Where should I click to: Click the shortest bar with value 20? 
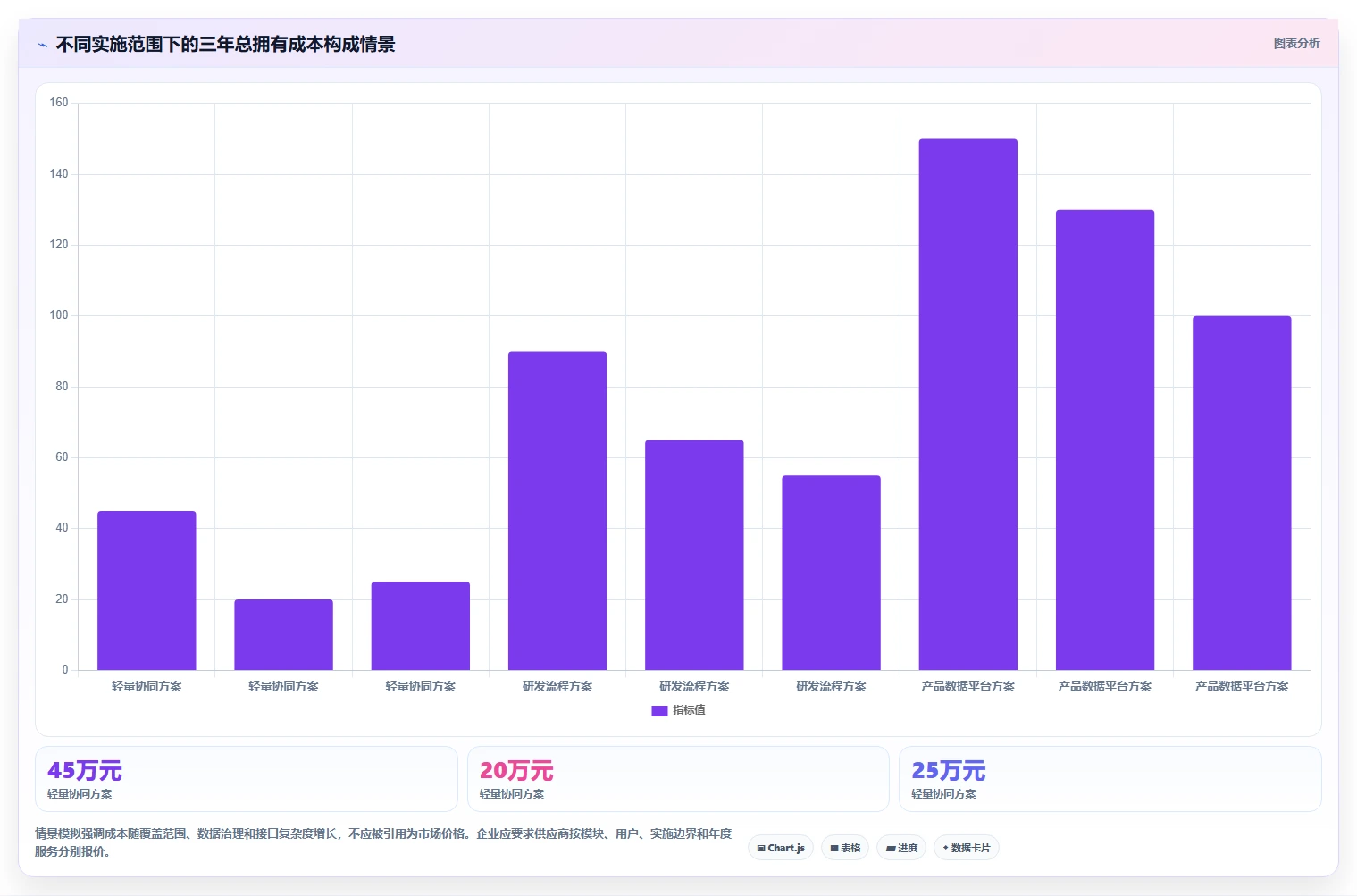[x=283, y=634]
